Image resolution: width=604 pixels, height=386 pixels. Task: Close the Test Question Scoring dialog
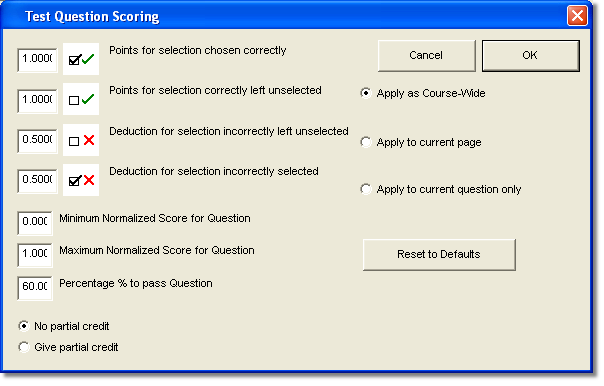coord(577,16)
